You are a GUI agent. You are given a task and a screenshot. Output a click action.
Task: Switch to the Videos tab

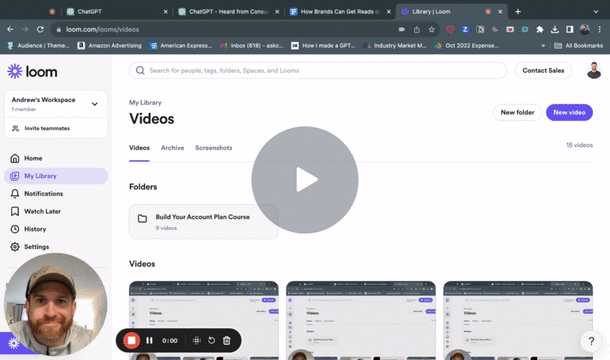(x=139, y=148)
